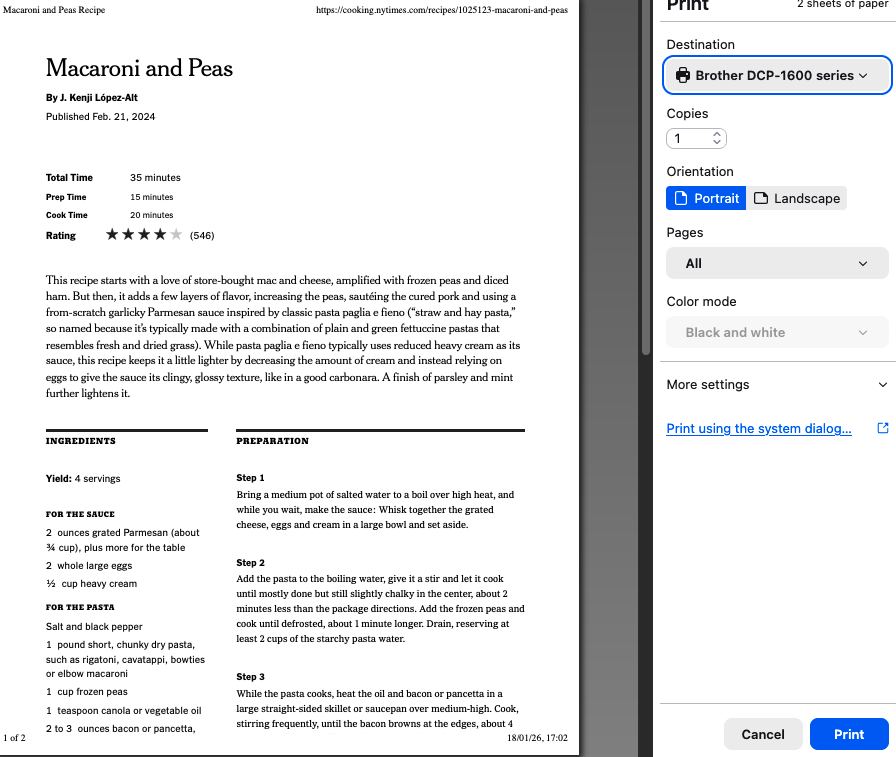Open Print using the system dialog link

[x=759, y=428]
